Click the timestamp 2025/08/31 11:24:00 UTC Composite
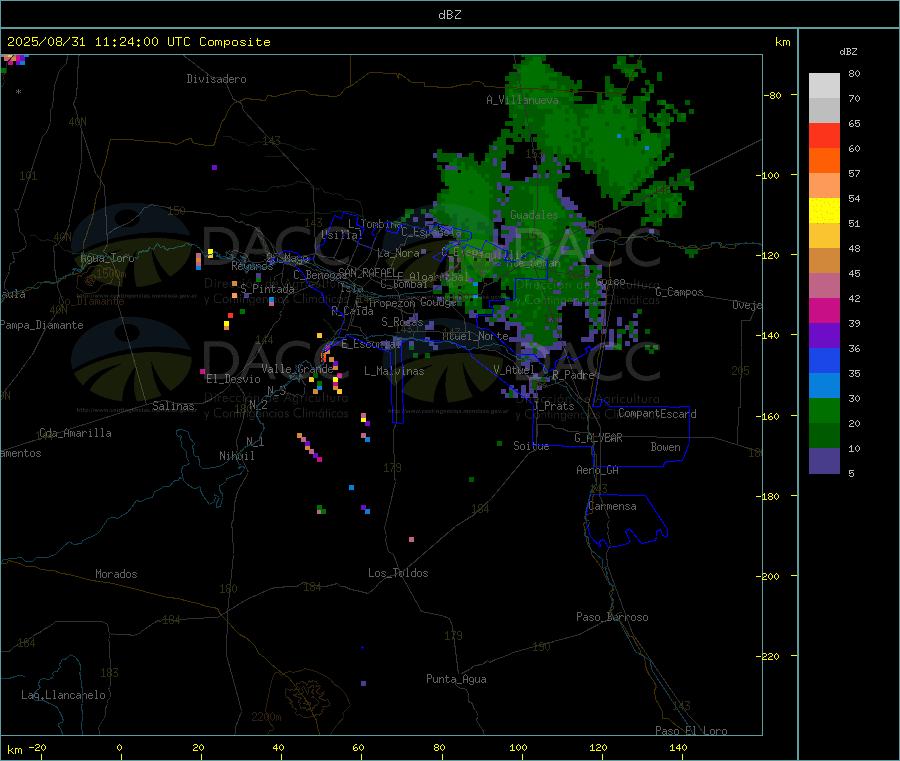Viewport: 900px width, 761px height. pos(138,42)
